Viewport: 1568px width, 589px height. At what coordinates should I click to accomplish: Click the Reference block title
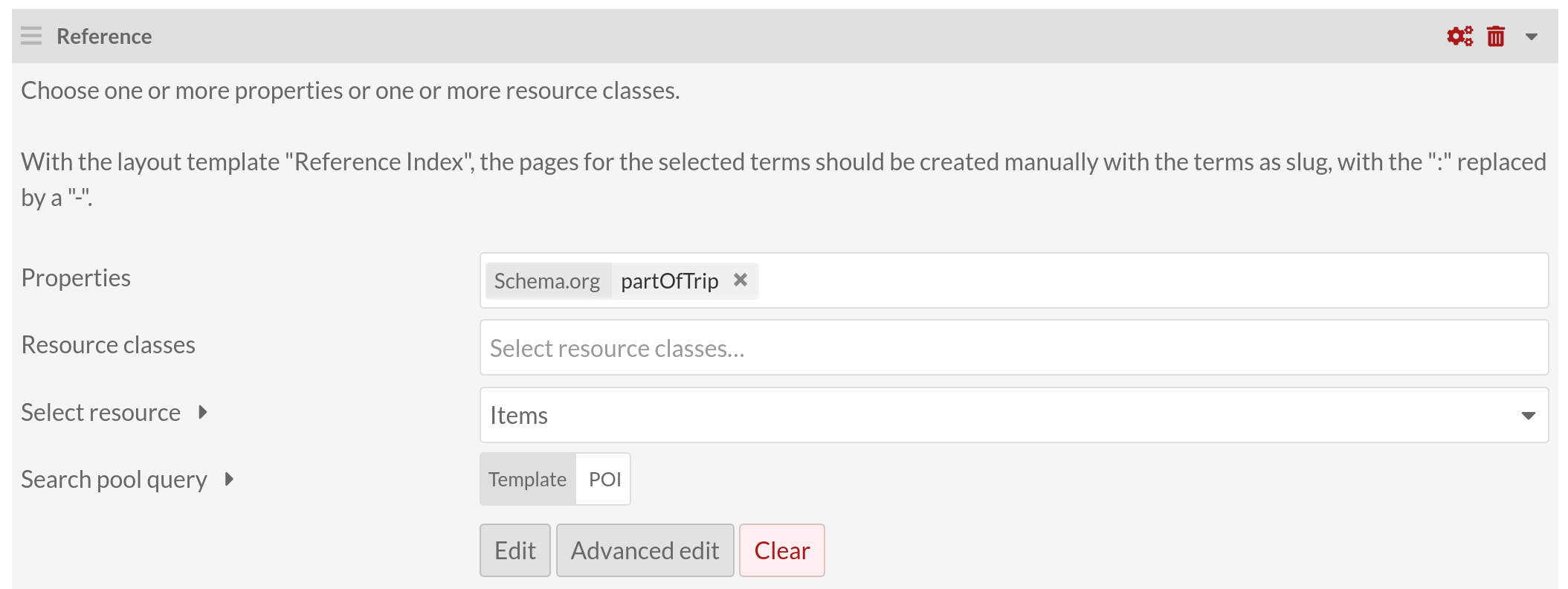click(x=104, y=36)
